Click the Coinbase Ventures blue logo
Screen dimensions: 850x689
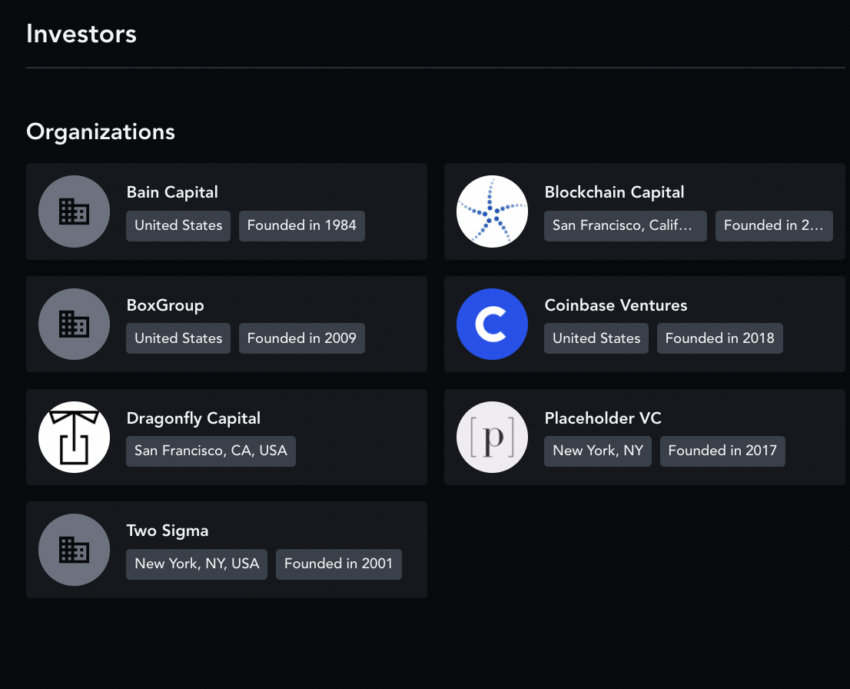point(492,325)
